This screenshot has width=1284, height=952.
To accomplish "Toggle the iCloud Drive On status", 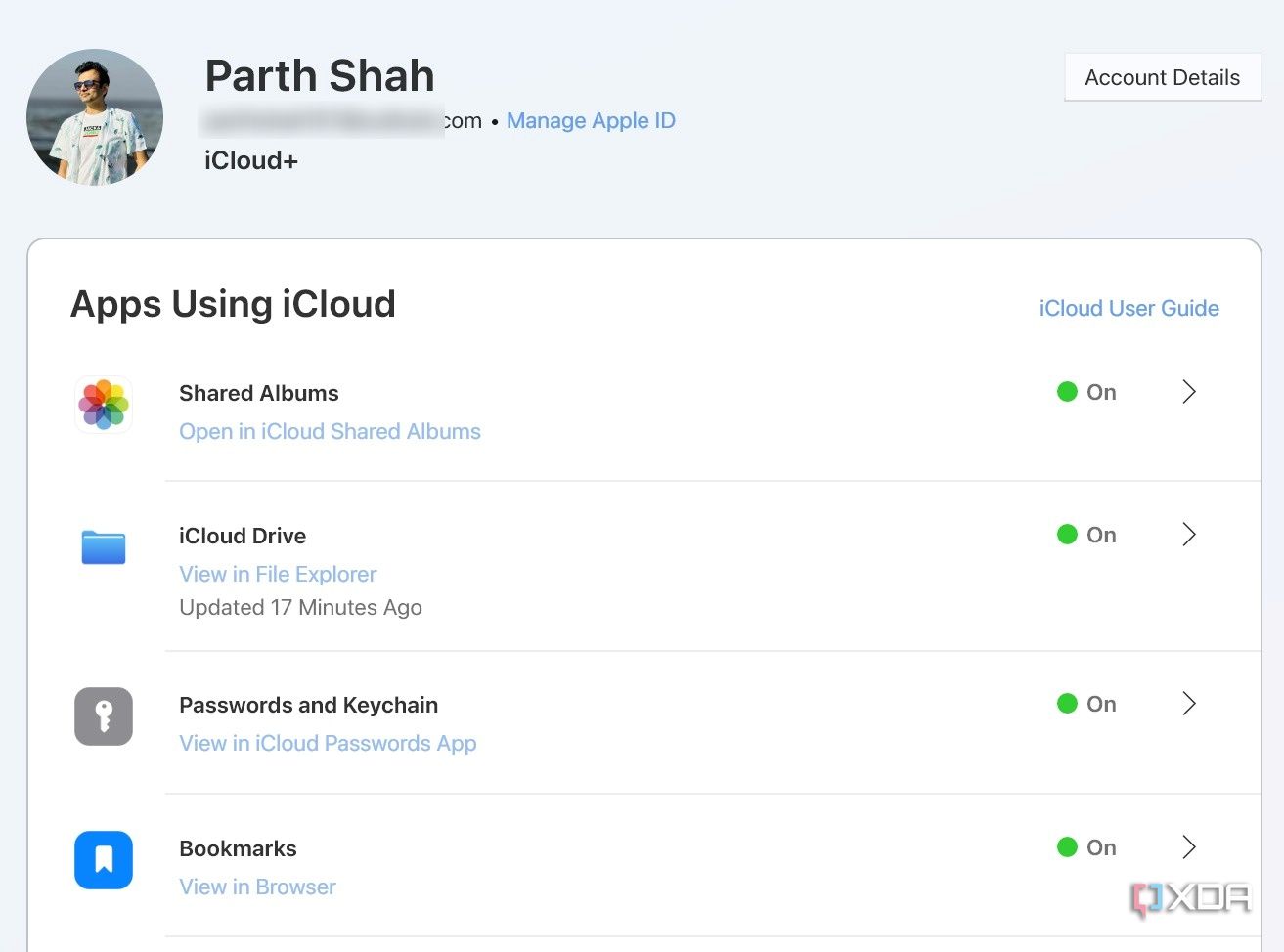I will tap(1086, 535).
